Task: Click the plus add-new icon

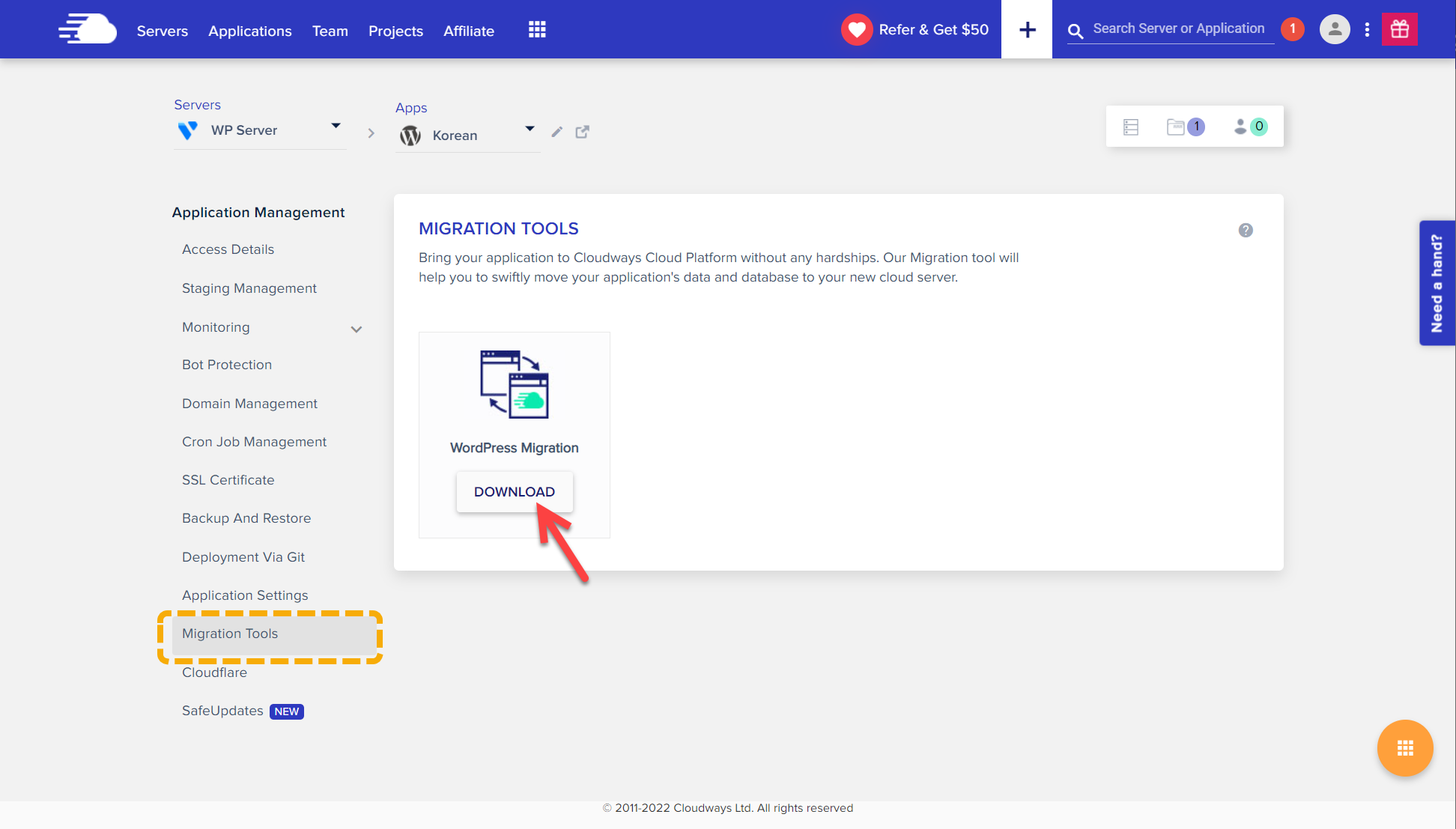Action: pyautogui.click(x=1027, y=30)
